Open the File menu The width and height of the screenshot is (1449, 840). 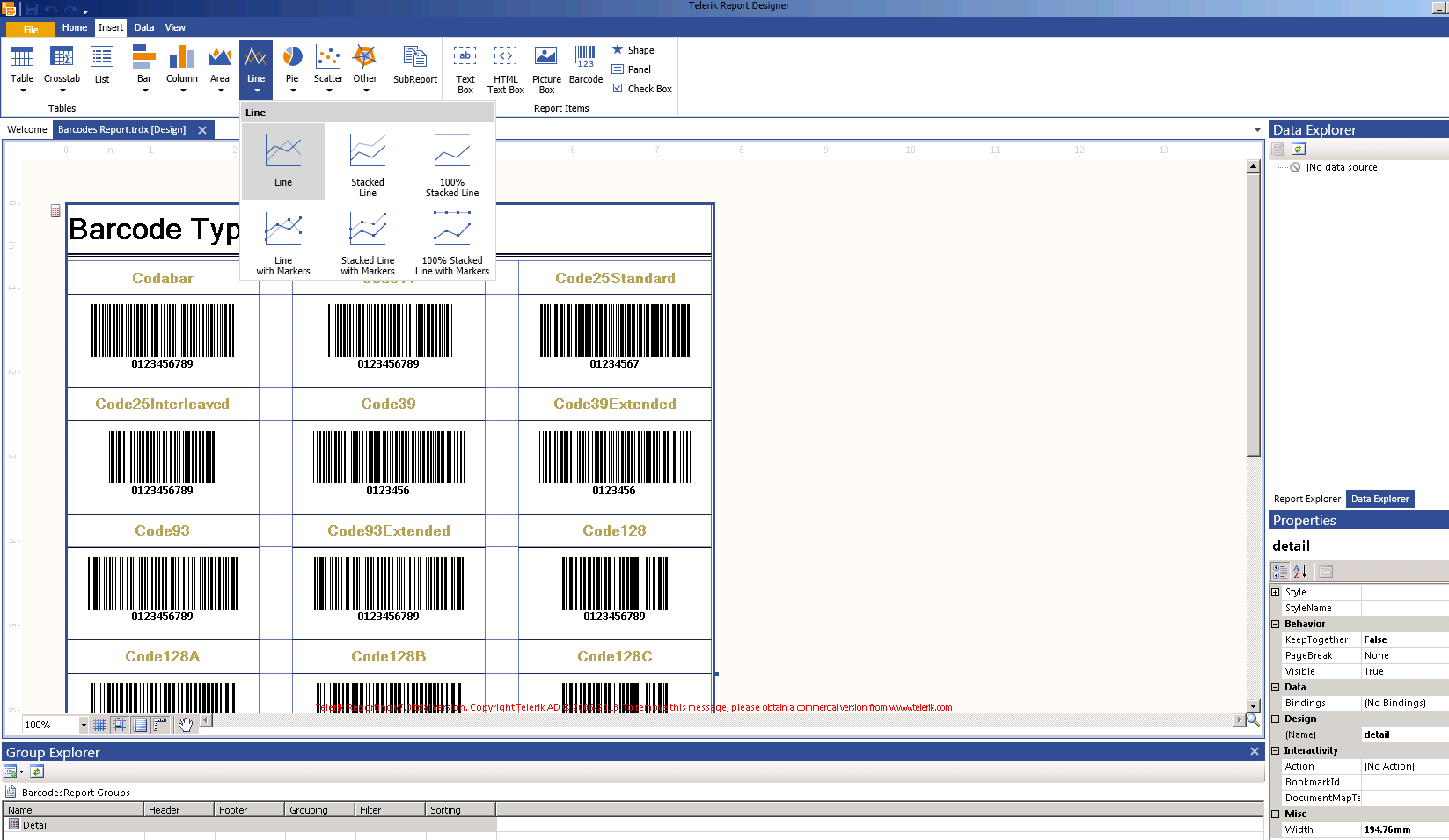[31, 30]
